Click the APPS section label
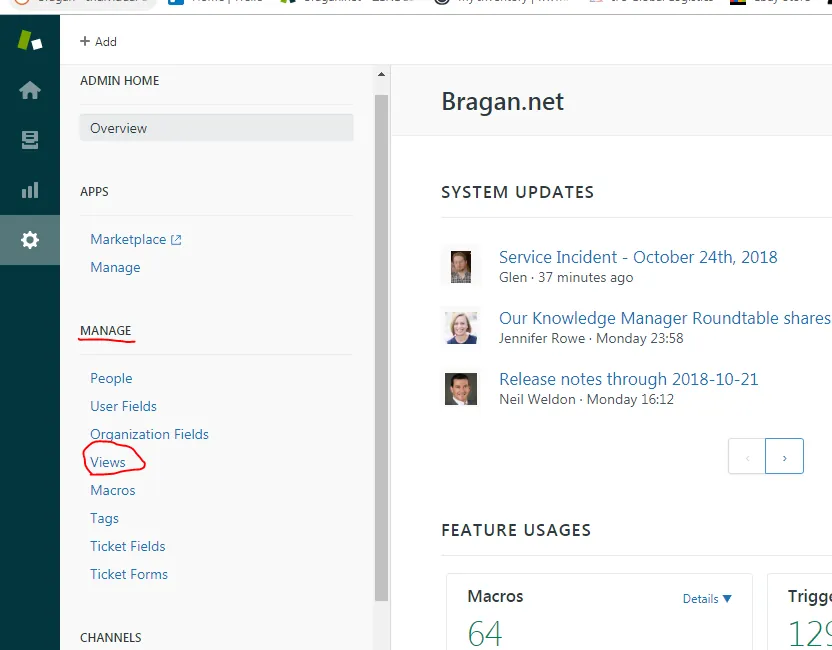 coord(94,192)
